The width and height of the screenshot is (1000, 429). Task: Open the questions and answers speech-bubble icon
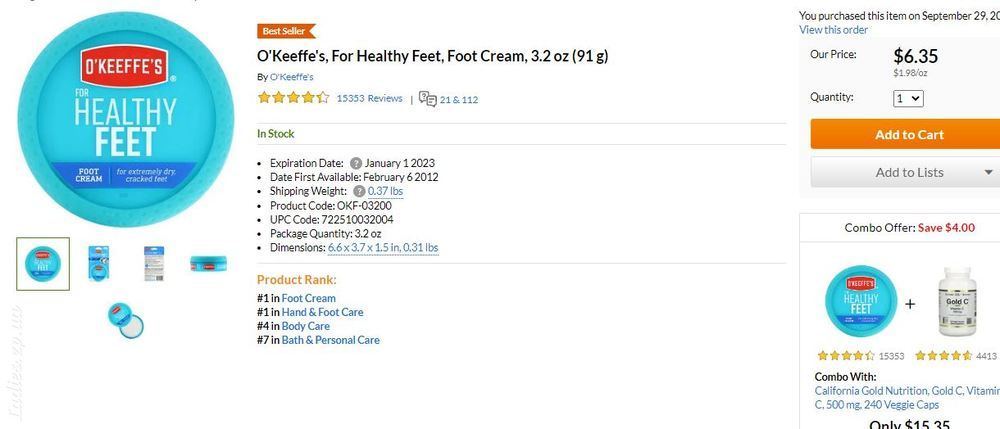[427, 99]
